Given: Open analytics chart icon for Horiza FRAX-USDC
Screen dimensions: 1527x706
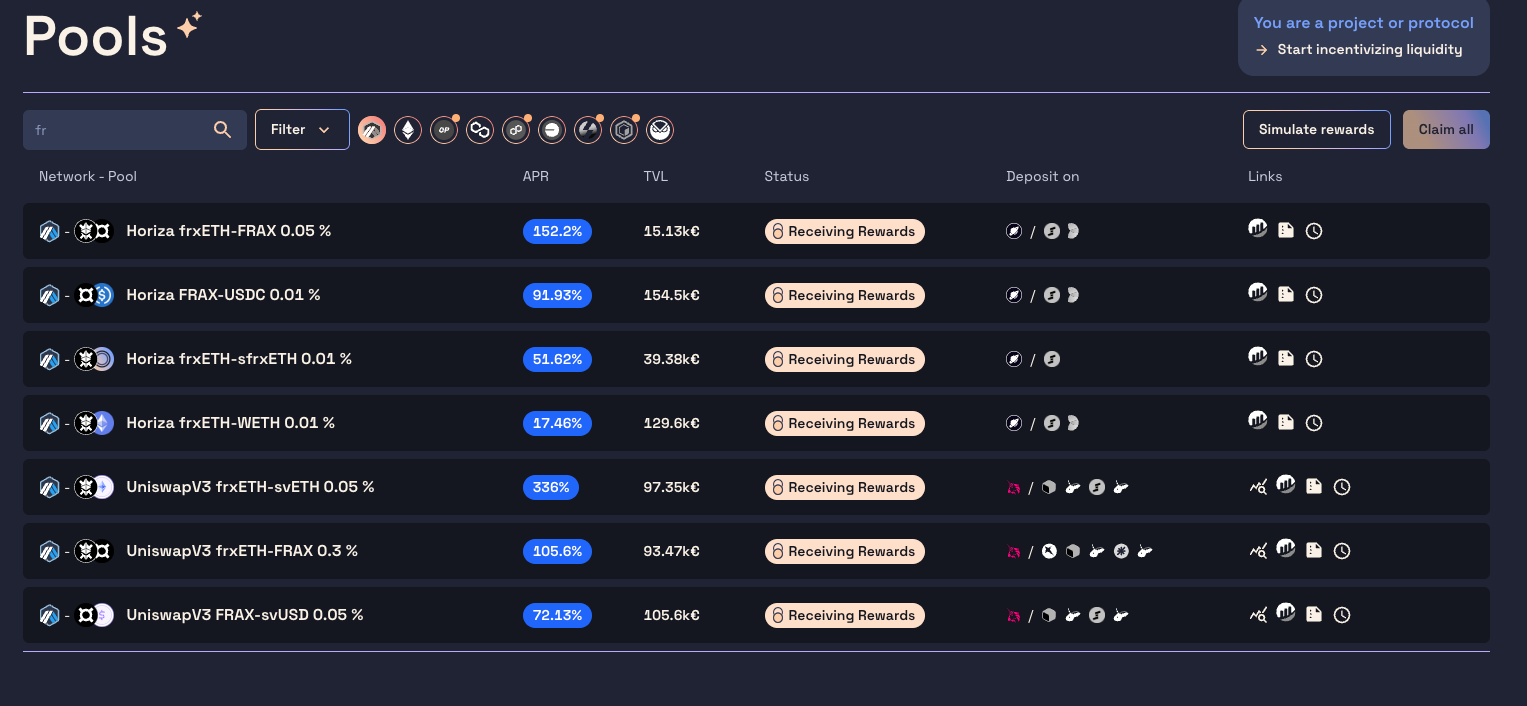Looking at the screenshot, I should click(x=1258, y=293).
